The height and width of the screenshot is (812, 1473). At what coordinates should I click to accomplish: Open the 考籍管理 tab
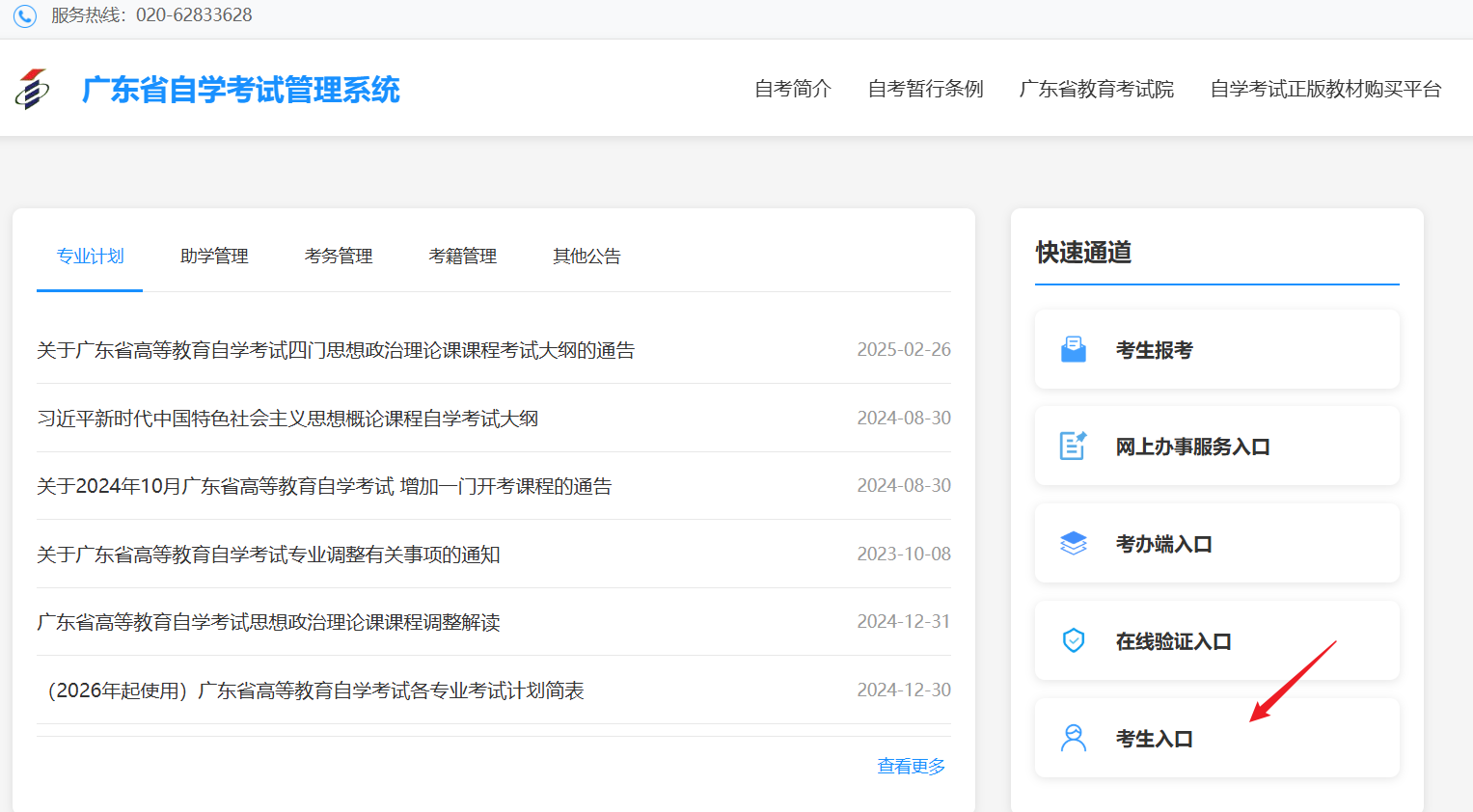(462, 256)
